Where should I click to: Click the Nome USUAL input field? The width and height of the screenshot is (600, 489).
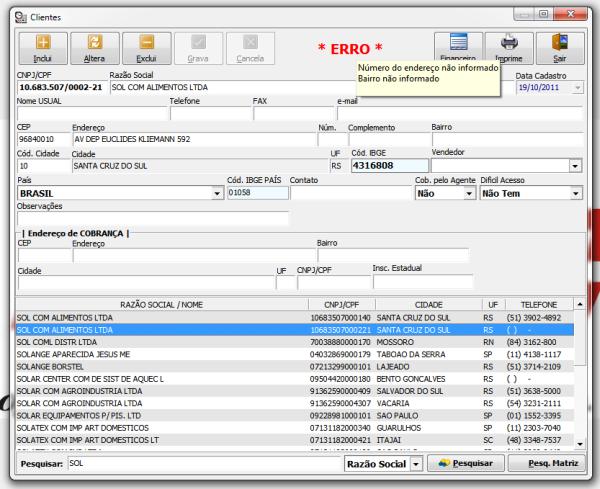[92, 114]
